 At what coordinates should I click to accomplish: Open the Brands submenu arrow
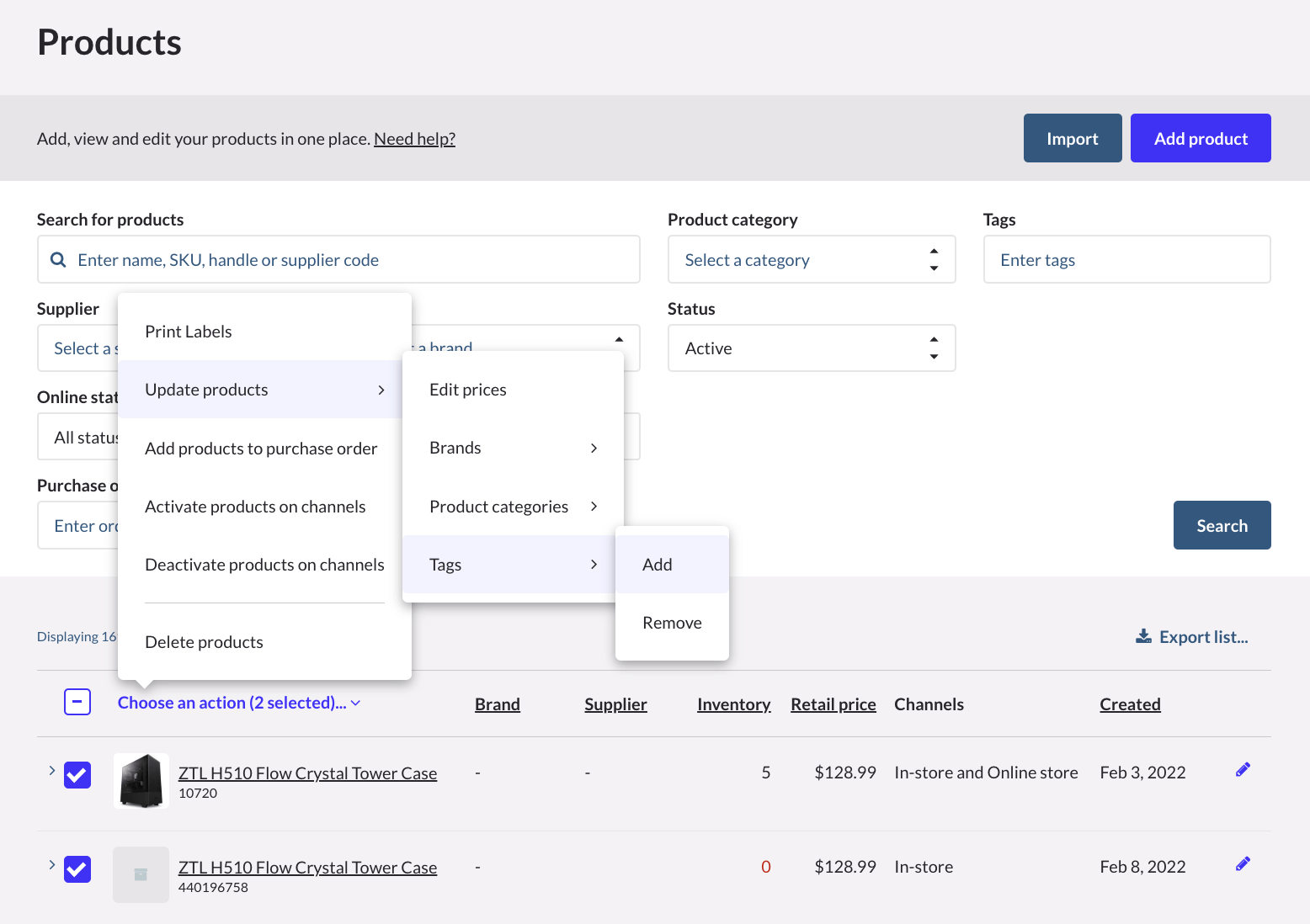(594, 449)
